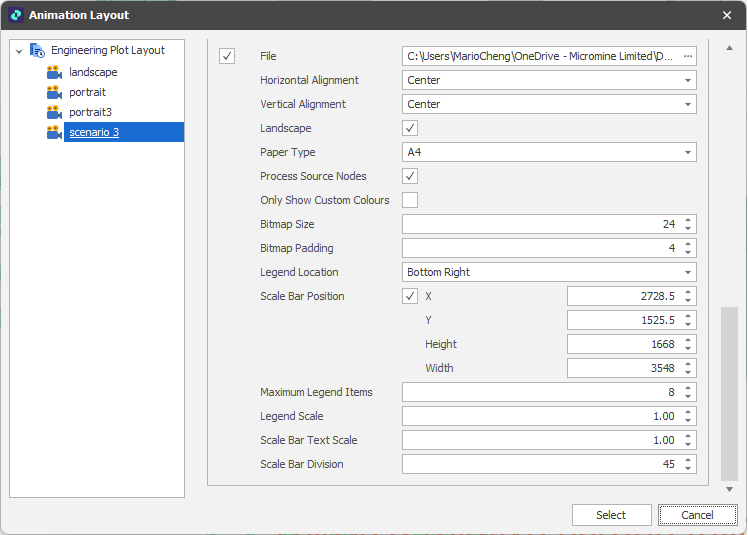Screen dimensions: 748x535
Task: Select the landscape tree item
Action: (x=93, y=72)
